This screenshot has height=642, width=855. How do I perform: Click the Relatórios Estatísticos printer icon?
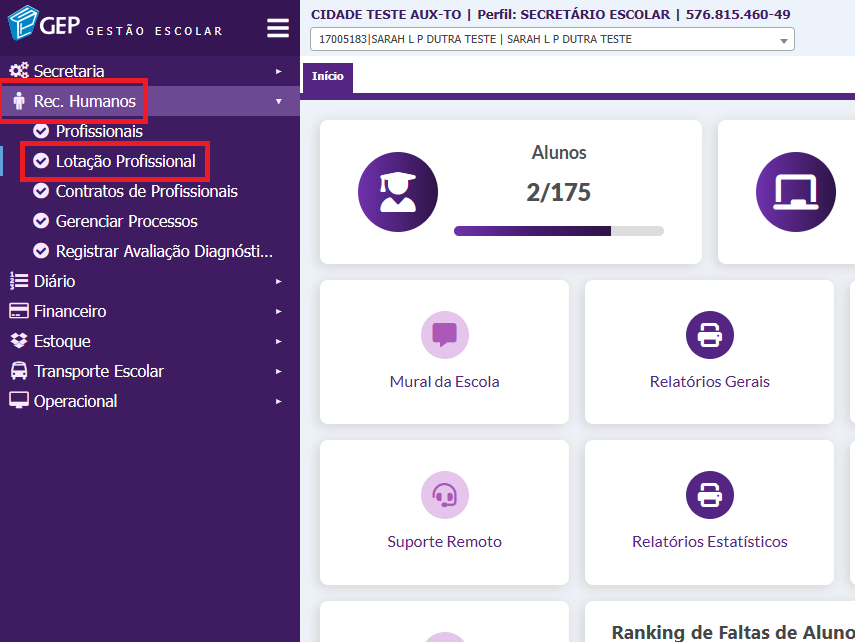click(x=709, y=495)
